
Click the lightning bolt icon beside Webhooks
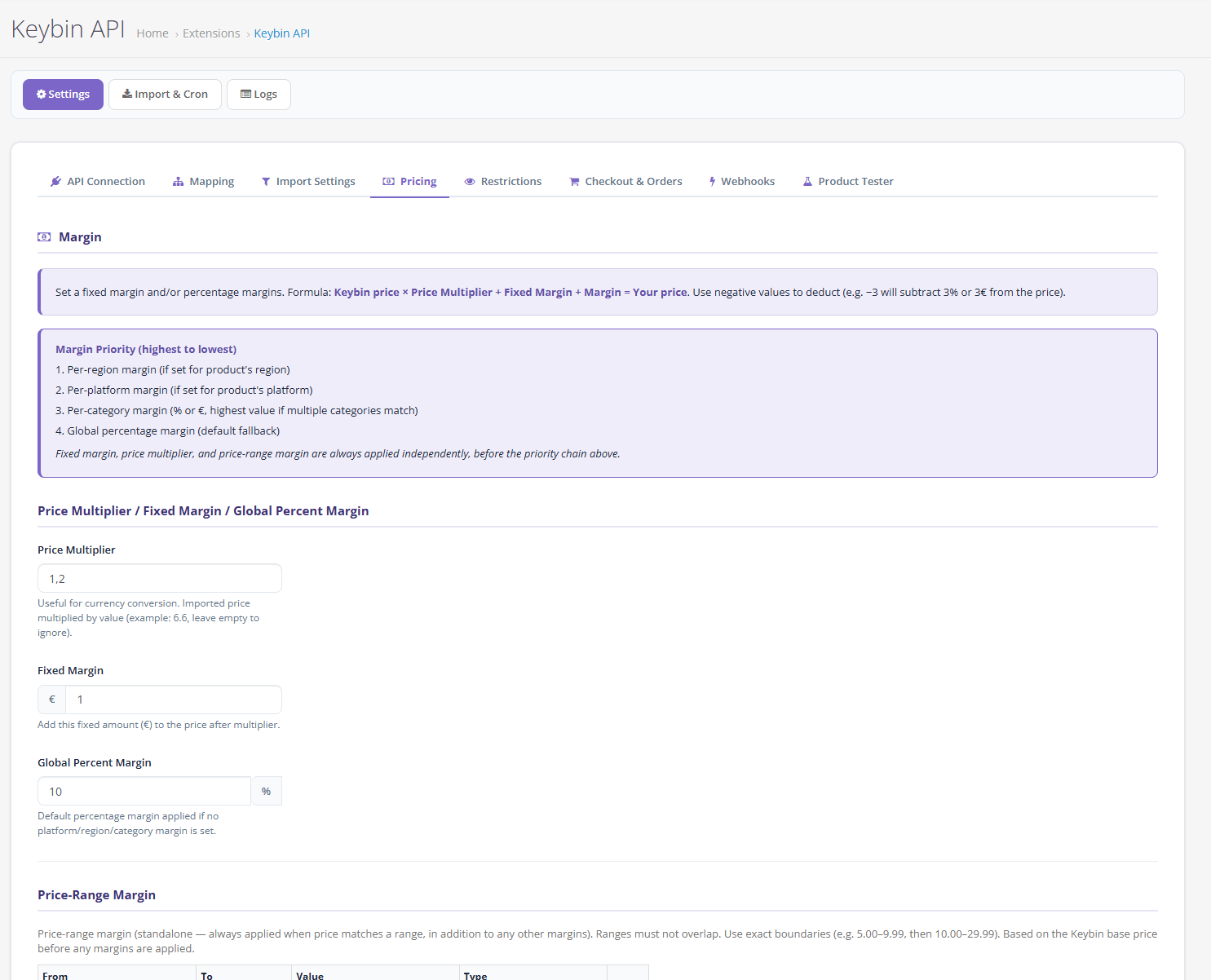click(712, 182)
